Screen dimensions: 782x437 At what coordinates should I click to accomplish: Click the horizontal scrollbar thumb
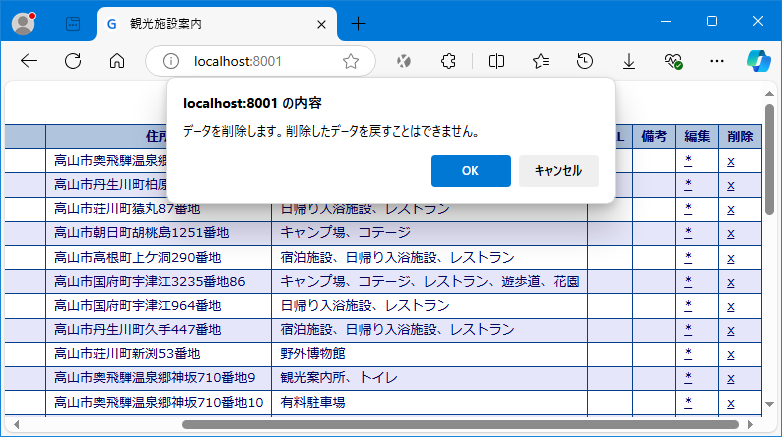tap(460, 425)
